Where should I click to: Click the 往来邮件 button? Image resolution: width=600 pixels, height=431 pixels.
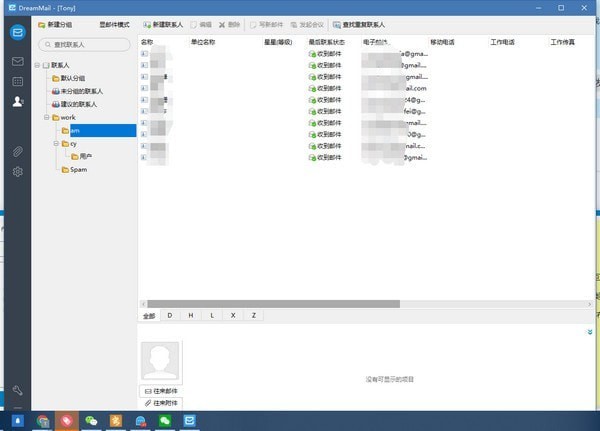coord(160,390)
